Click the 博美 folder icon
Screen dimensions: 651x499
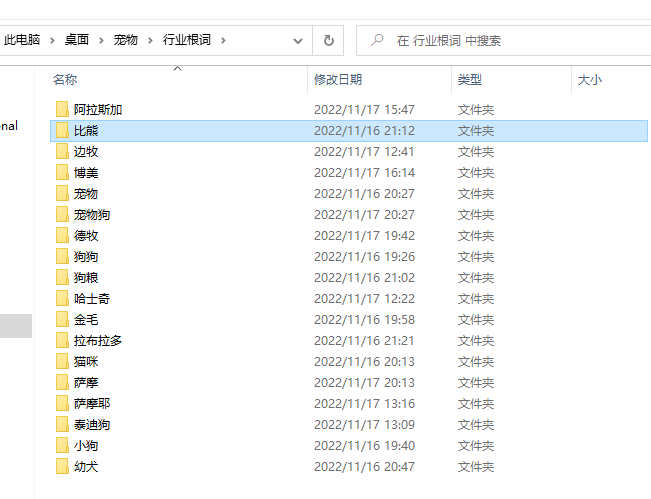[x=62, y=172]
